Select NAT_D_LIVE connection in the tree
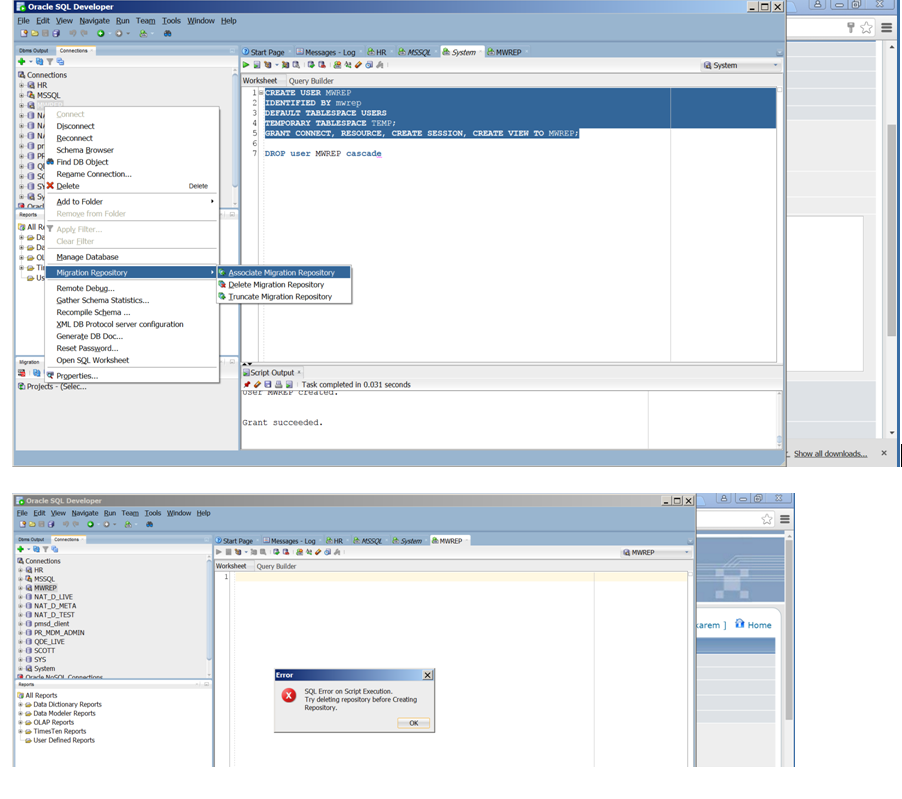902x799 pixels. coord(54,597)
